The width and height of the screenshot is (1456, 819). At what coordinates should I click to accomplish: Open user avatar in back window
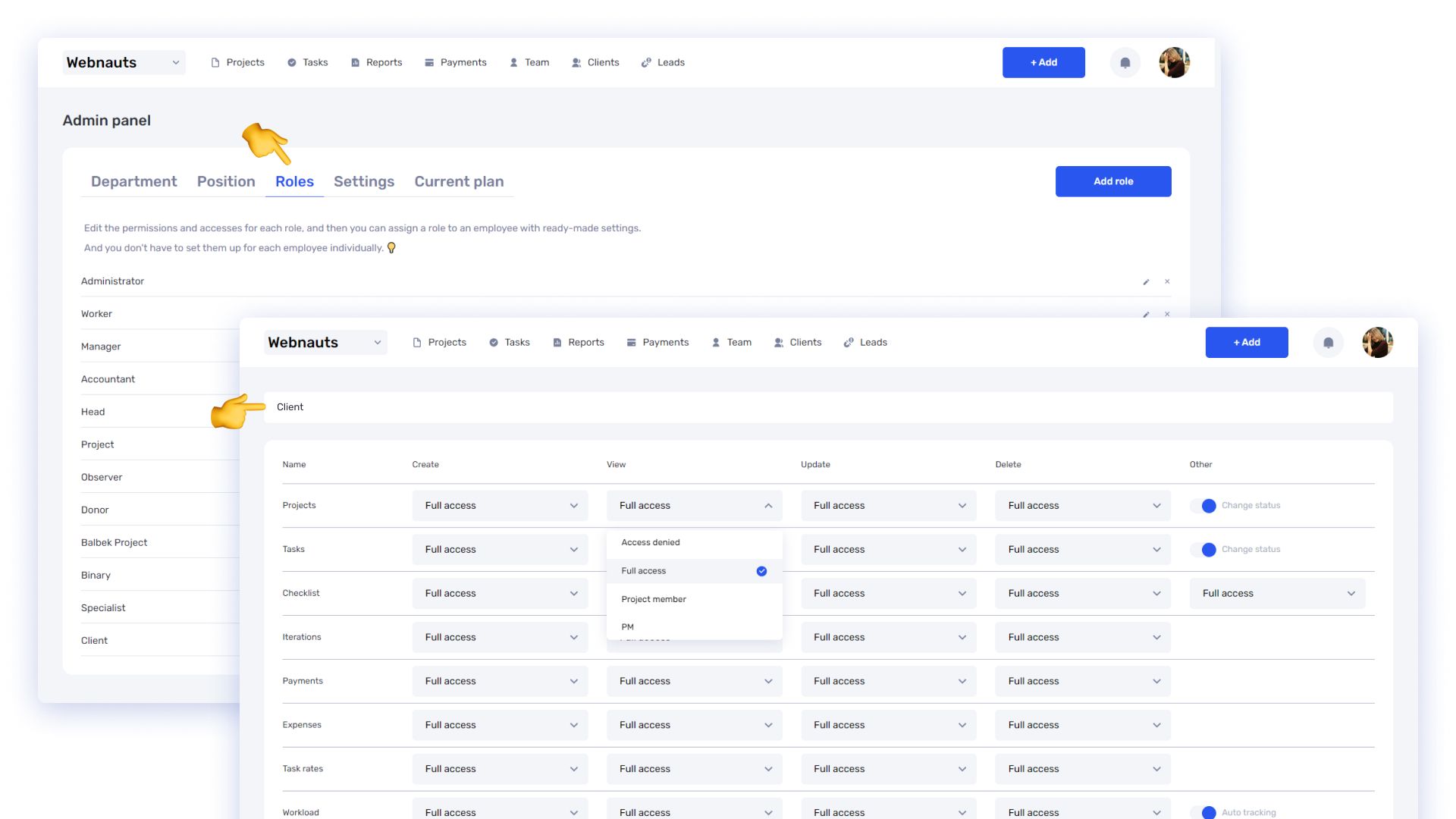(x=1175, y=62)
